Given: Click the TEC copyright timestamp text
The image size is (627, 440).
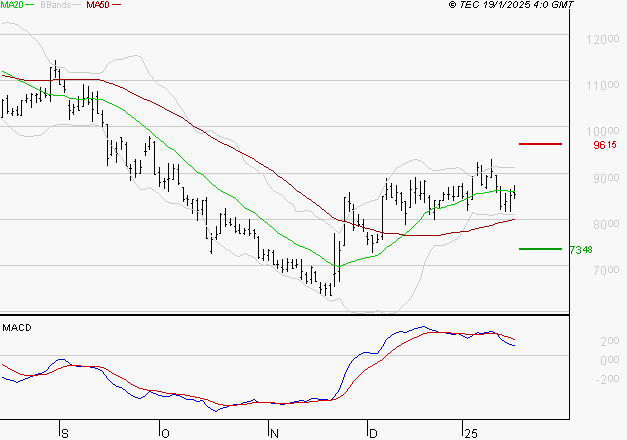Looking at the screenshot, I should [526, 6].
